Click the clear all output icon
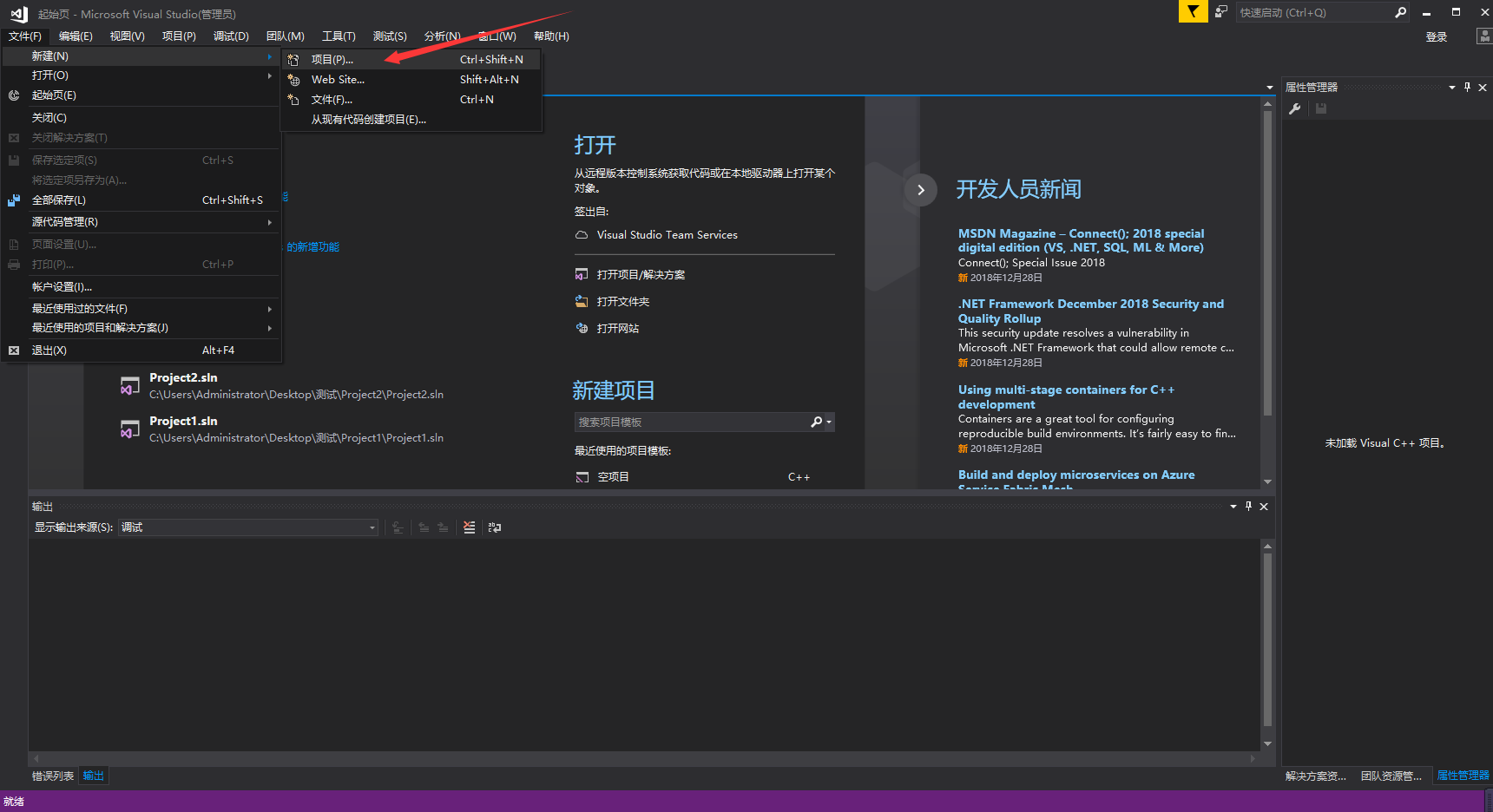The image size is (1493, 812). point(470,527)
